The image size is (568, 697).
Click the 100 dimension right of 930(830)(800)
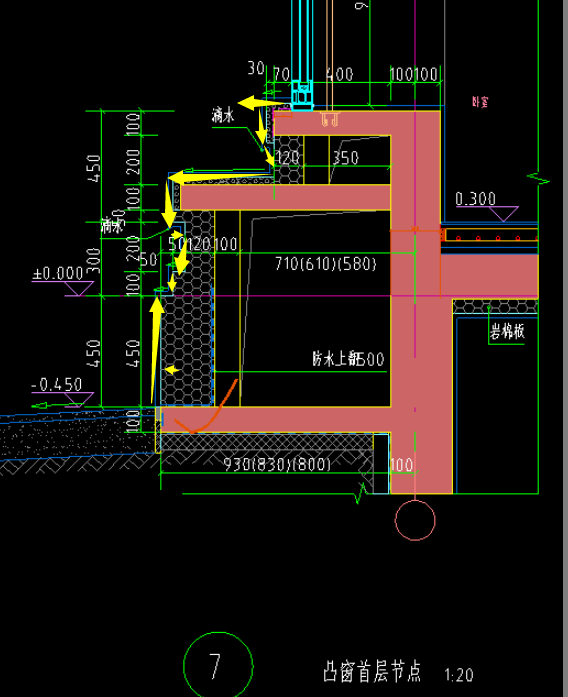coord(401,465)
